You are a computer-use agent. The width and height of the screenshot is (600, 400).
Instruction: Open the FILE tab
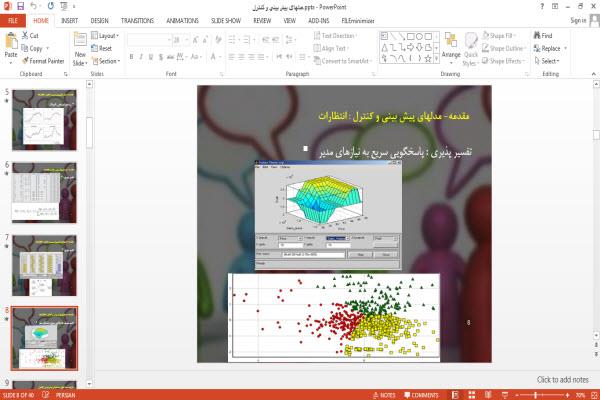click(13, 21)
